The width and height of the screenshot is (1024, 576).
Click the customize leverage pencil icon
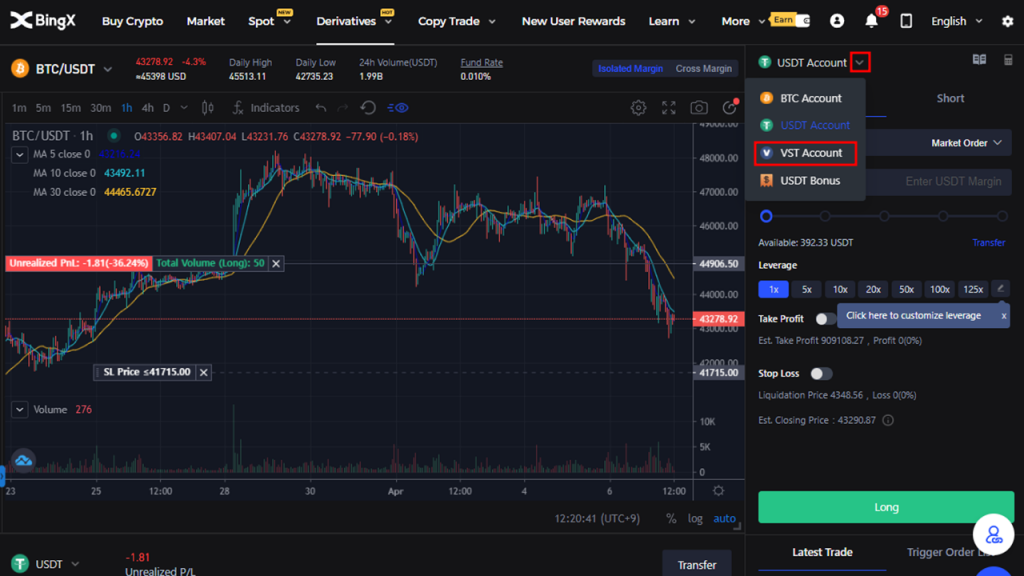(x=1000, y=289)
